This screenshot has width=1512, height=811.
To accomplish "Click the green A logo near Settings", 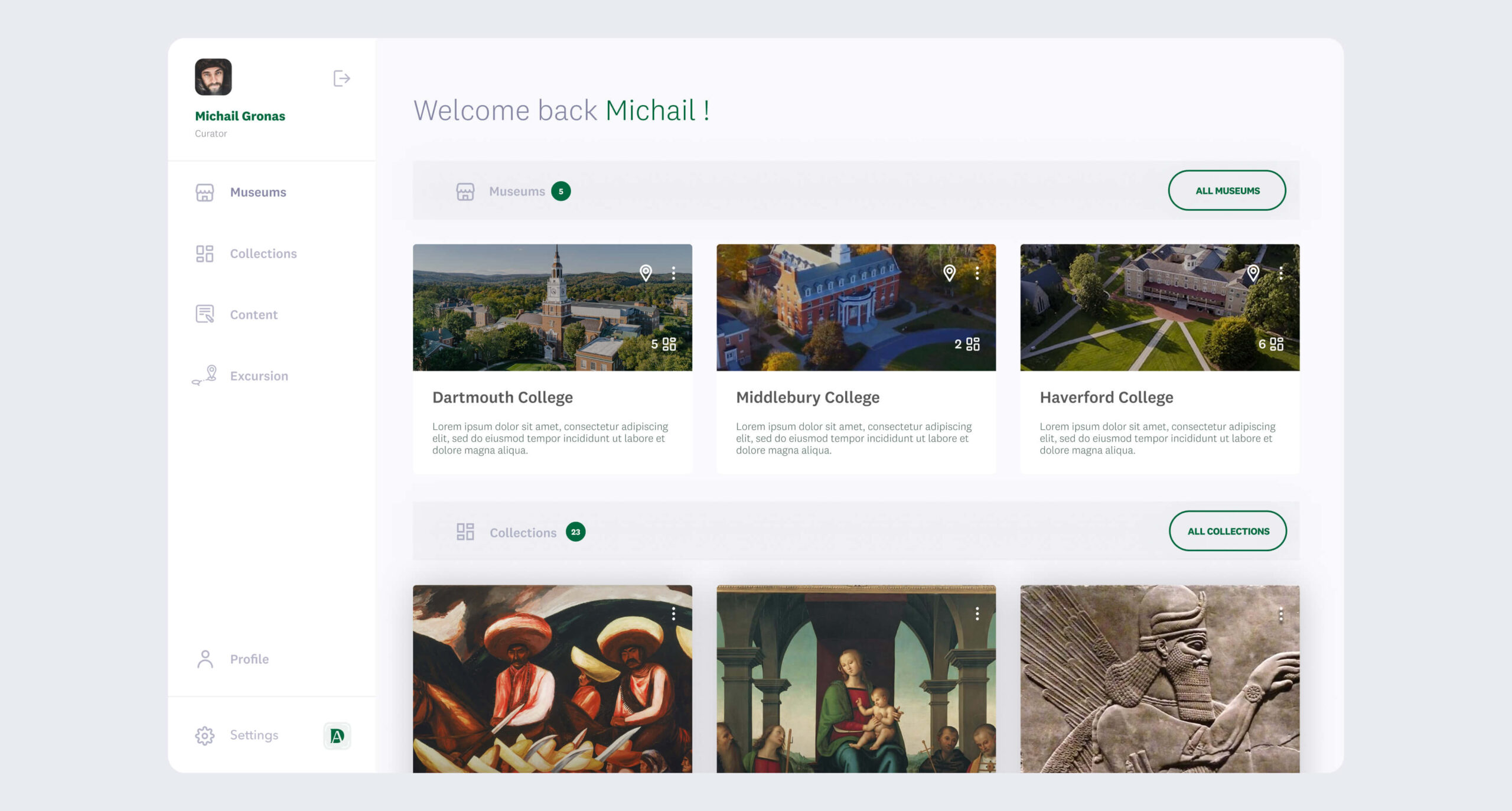I will (x=337, y=736).
